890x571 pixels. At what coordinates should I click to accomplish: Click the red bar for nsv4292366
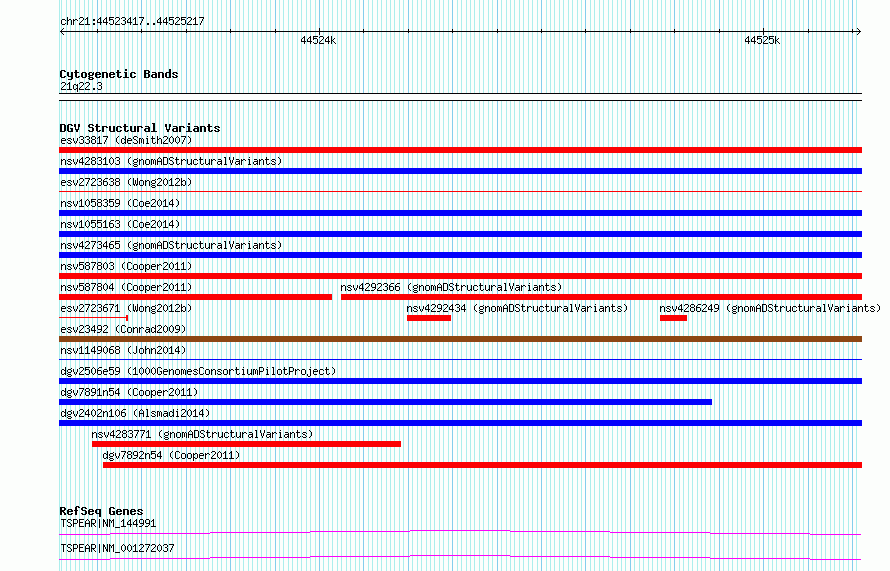[601, 297]
